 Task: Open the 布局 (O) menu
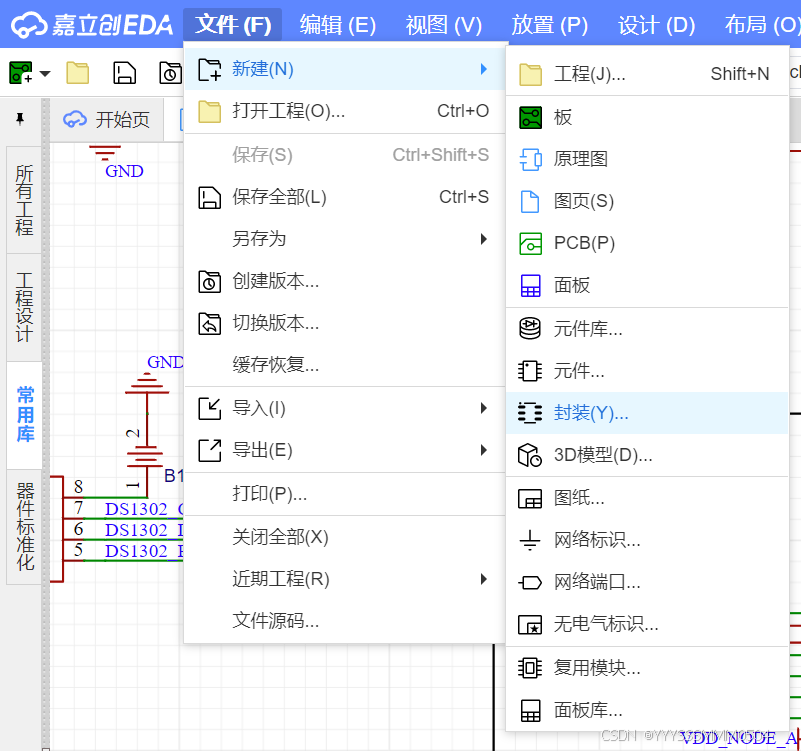(761, 25)
